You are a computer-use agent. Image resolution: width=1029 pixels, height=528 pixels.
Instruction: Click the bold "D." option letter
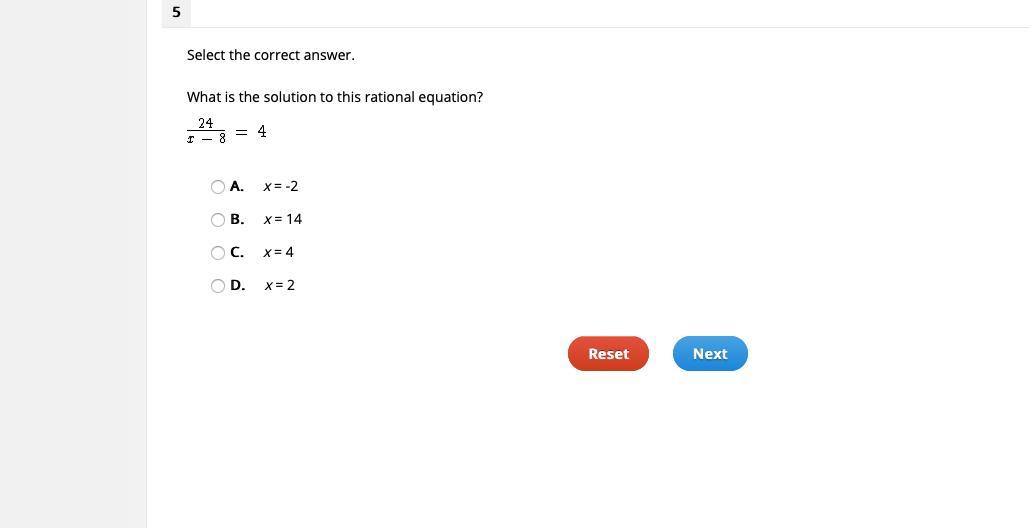[237, 285]
